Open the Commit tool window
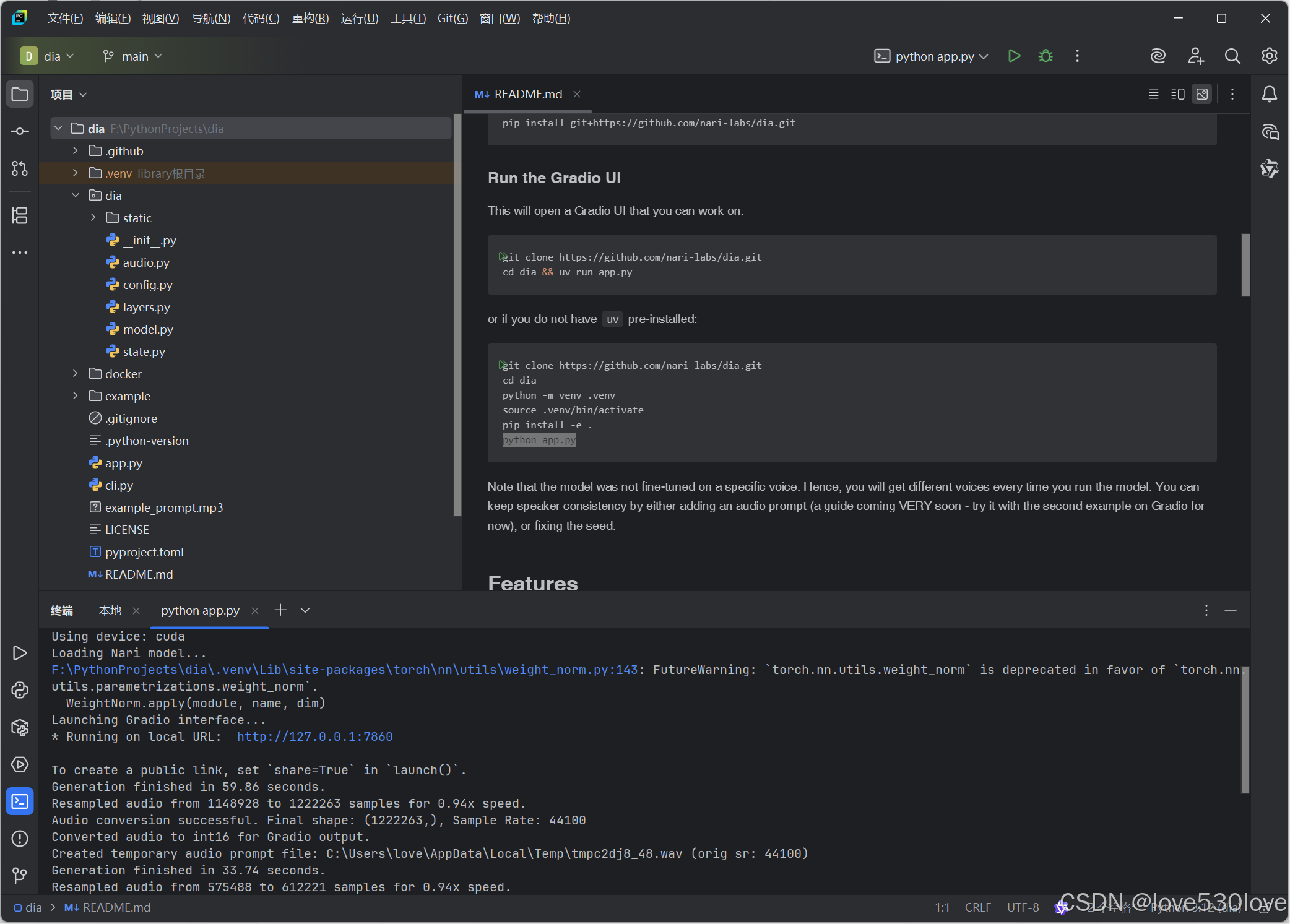Image resolution: width=1290 pixels, height=924 pixels. (x=20, y=131)
